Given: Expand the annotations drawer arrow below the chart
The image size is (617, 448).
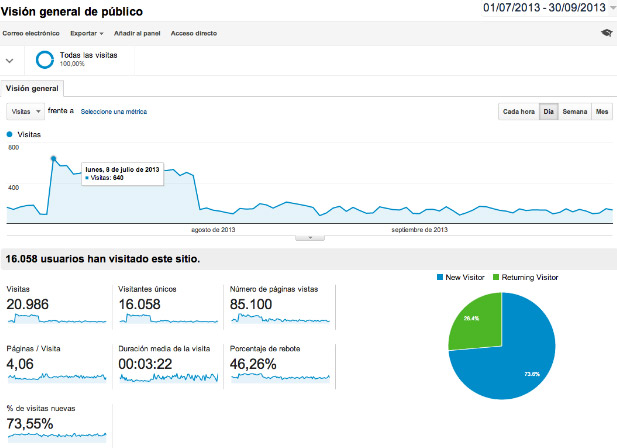Looking at the screenshot, I should [x=310, y=238].
